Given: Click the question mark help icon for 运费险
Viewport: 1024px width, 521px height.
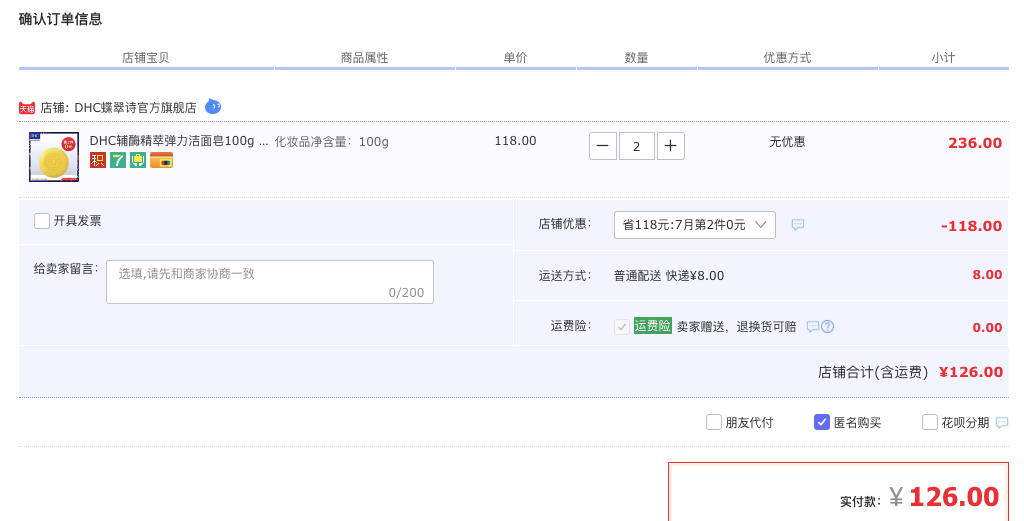Looking at the screenshot, I should [827, 326].
